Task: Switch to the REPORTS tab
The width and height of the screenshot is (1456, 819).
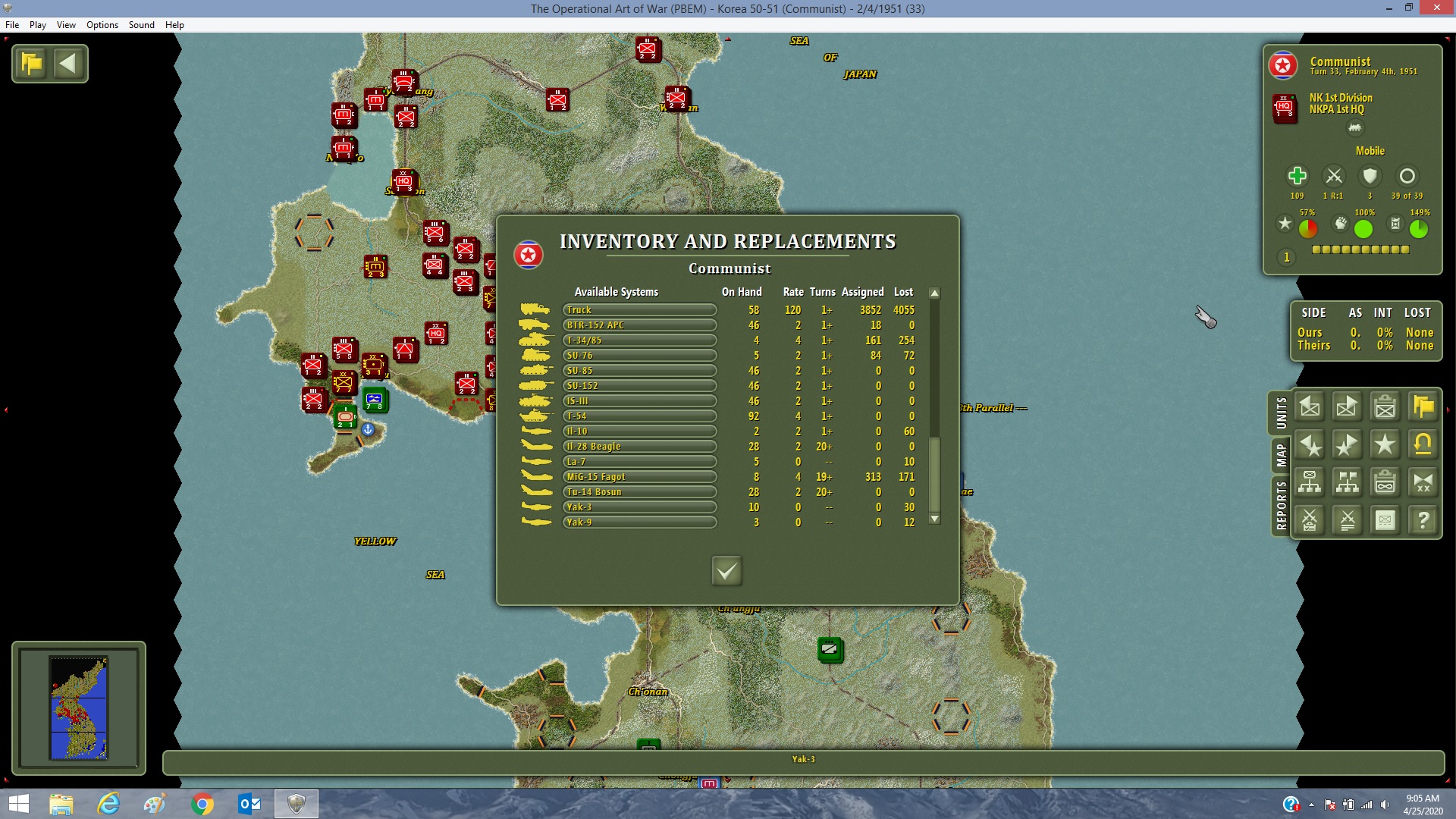Action: coord(1281,505)
